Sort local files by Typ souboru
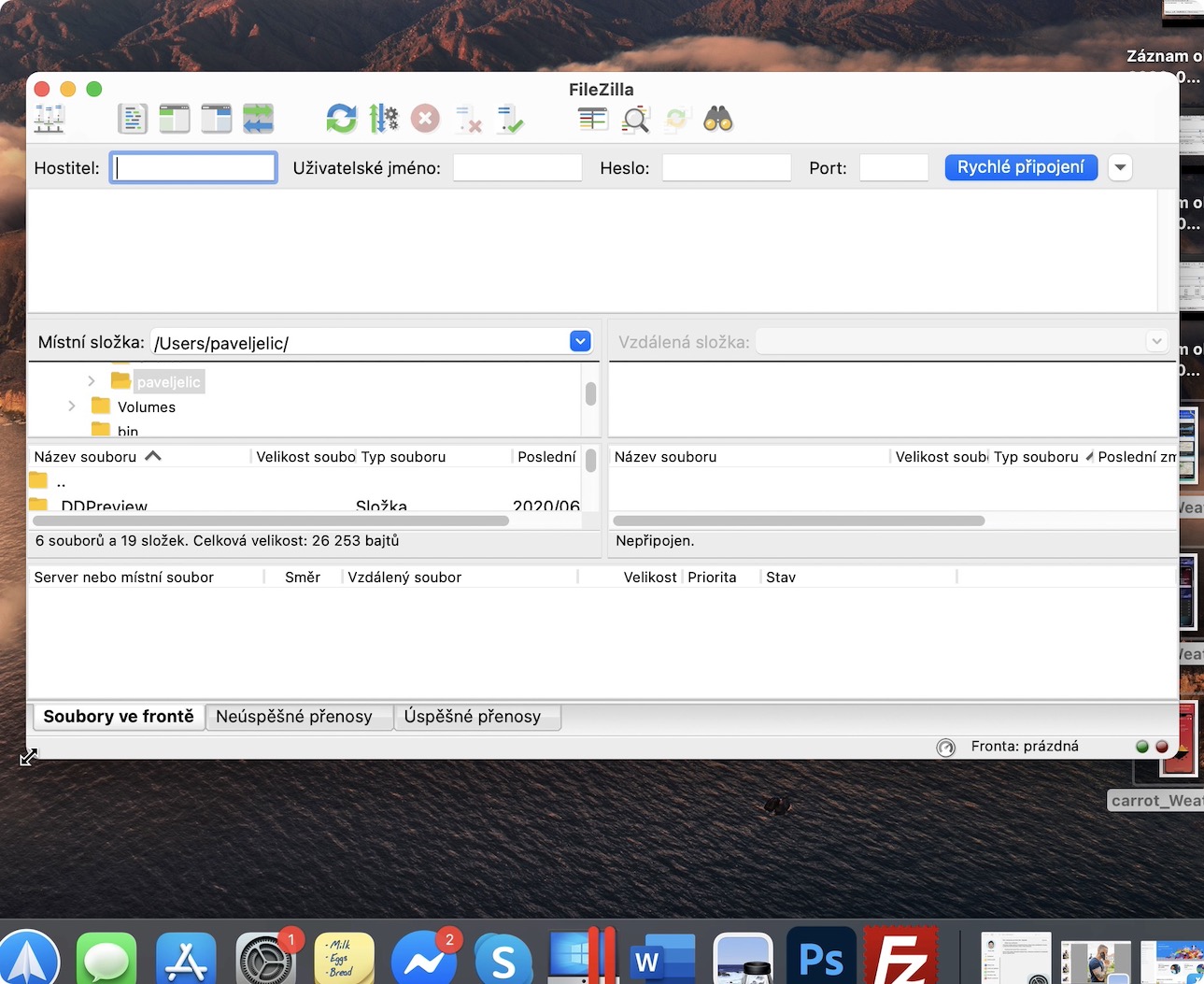1204x984 pixels. 434,457
